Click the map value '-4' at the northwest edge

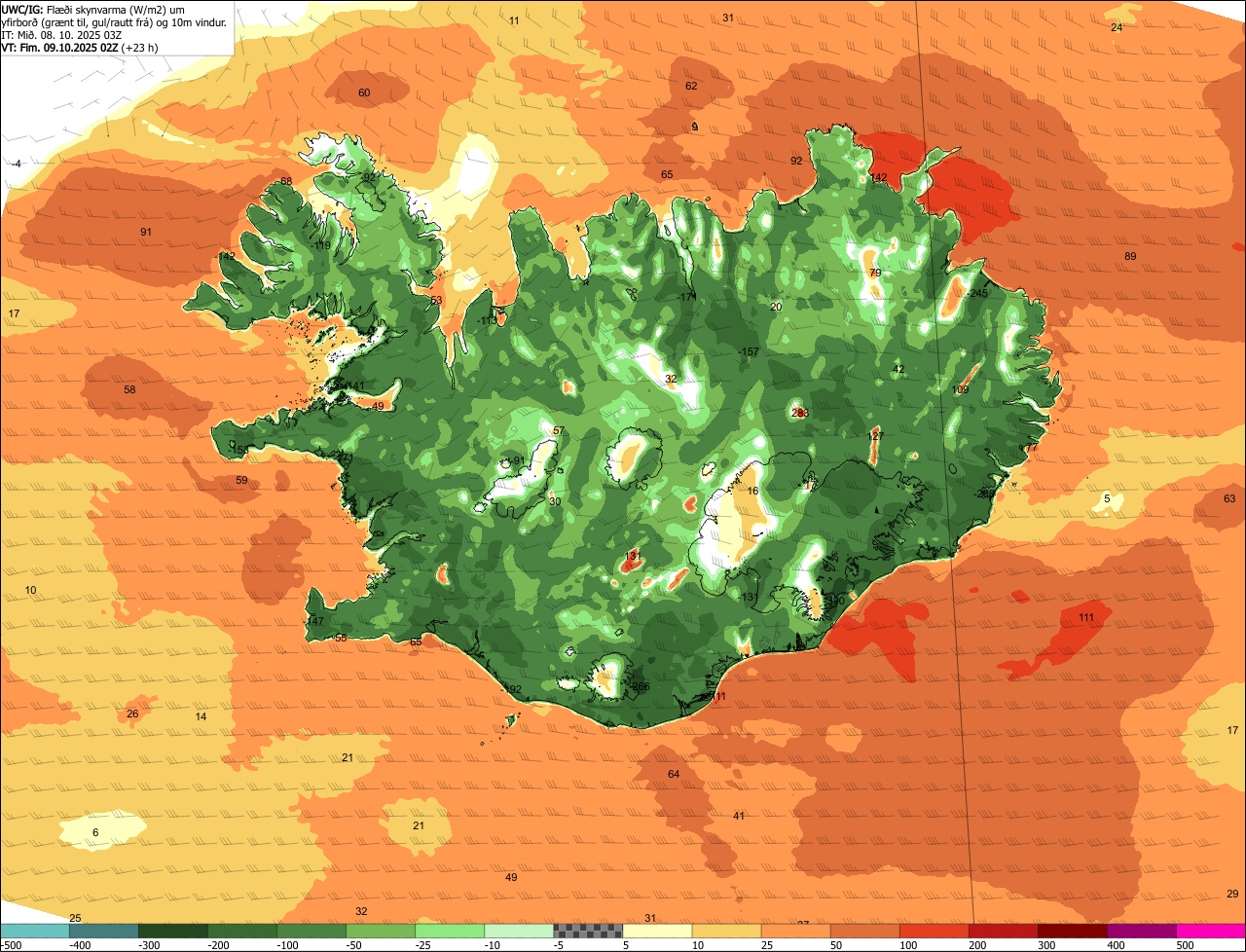click(x=16, y=164)
